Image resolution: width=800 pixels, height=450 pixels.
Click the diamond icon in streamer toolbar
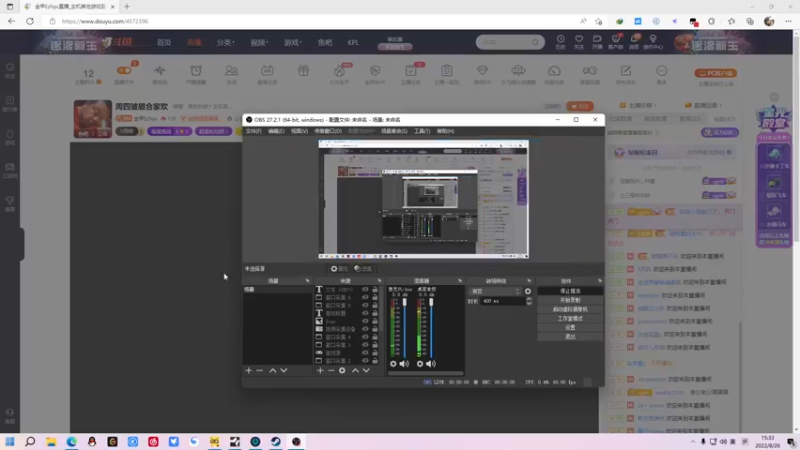[x=482, y=71]
